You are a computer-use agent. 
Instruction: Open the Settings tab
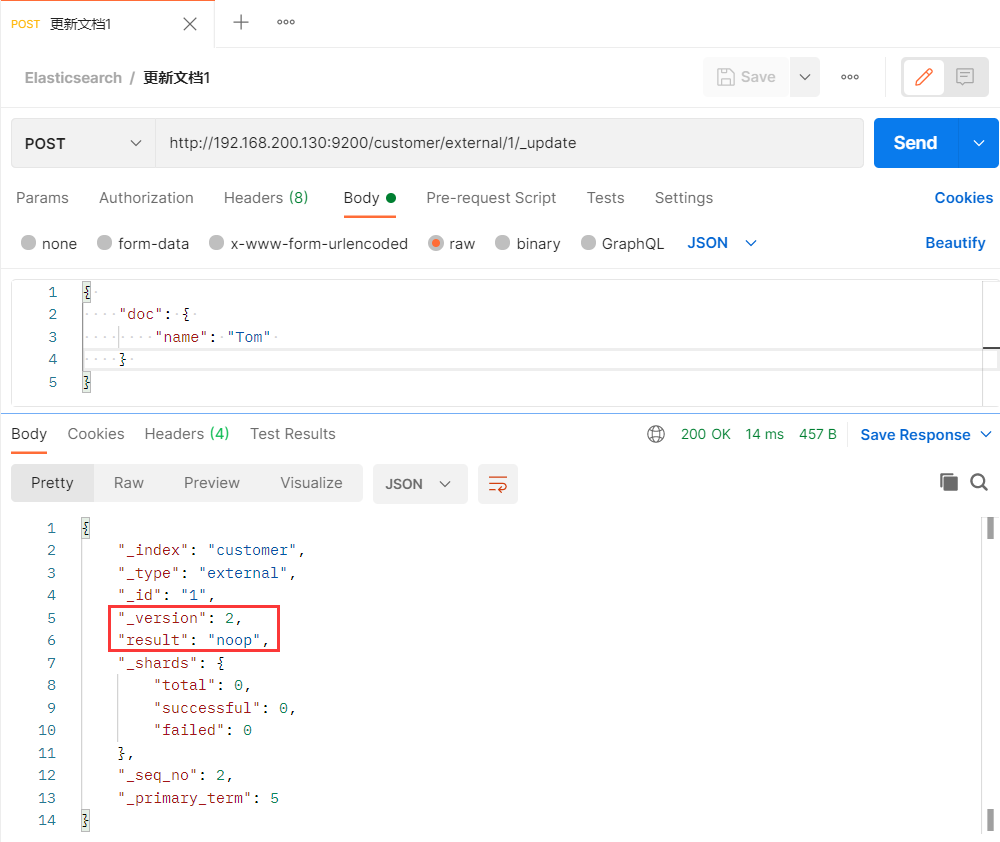coord(684,198)
